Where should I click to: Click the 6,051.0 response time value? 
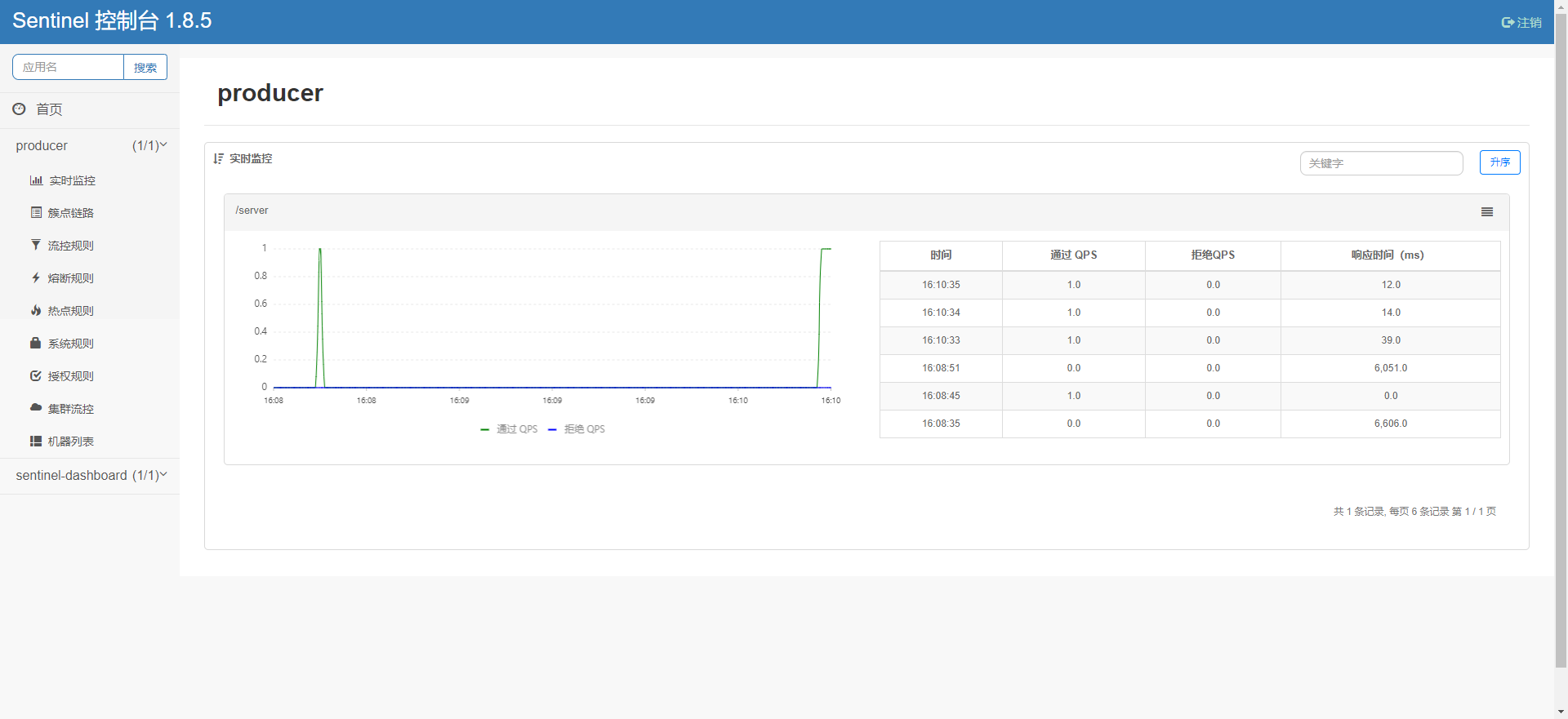1390,368
